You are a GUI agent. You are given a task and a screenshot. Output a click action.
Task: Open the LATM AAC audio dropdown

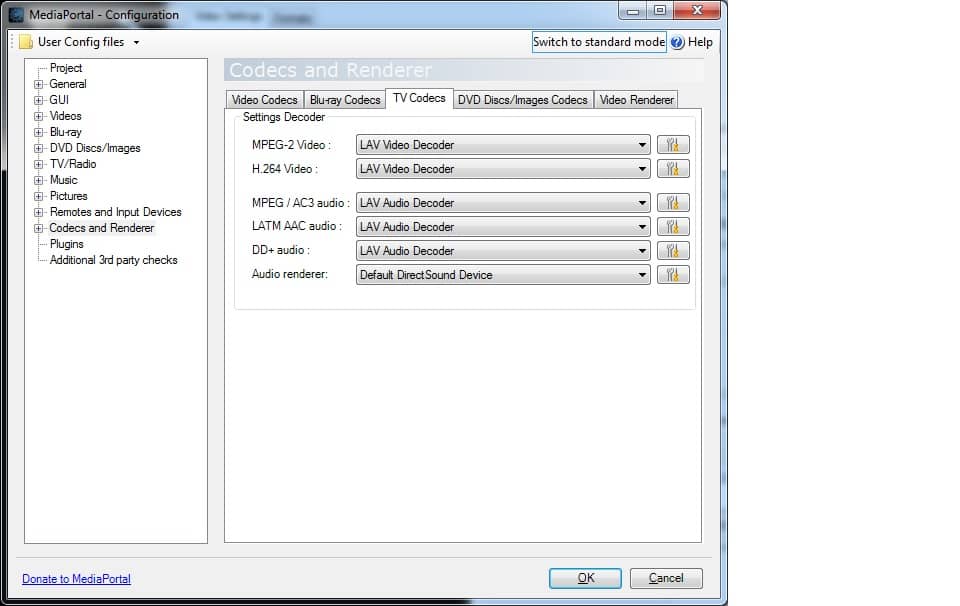pyautogui.click(x=503, y=227)
